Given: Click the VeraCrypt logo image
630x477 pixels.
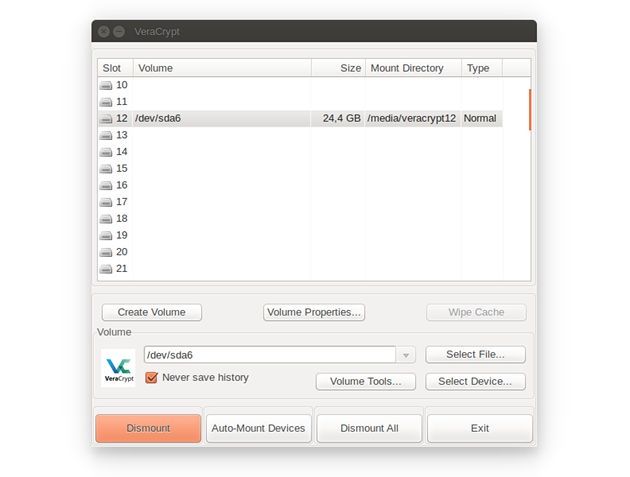Looking at the screenshot, I should 119,368.
